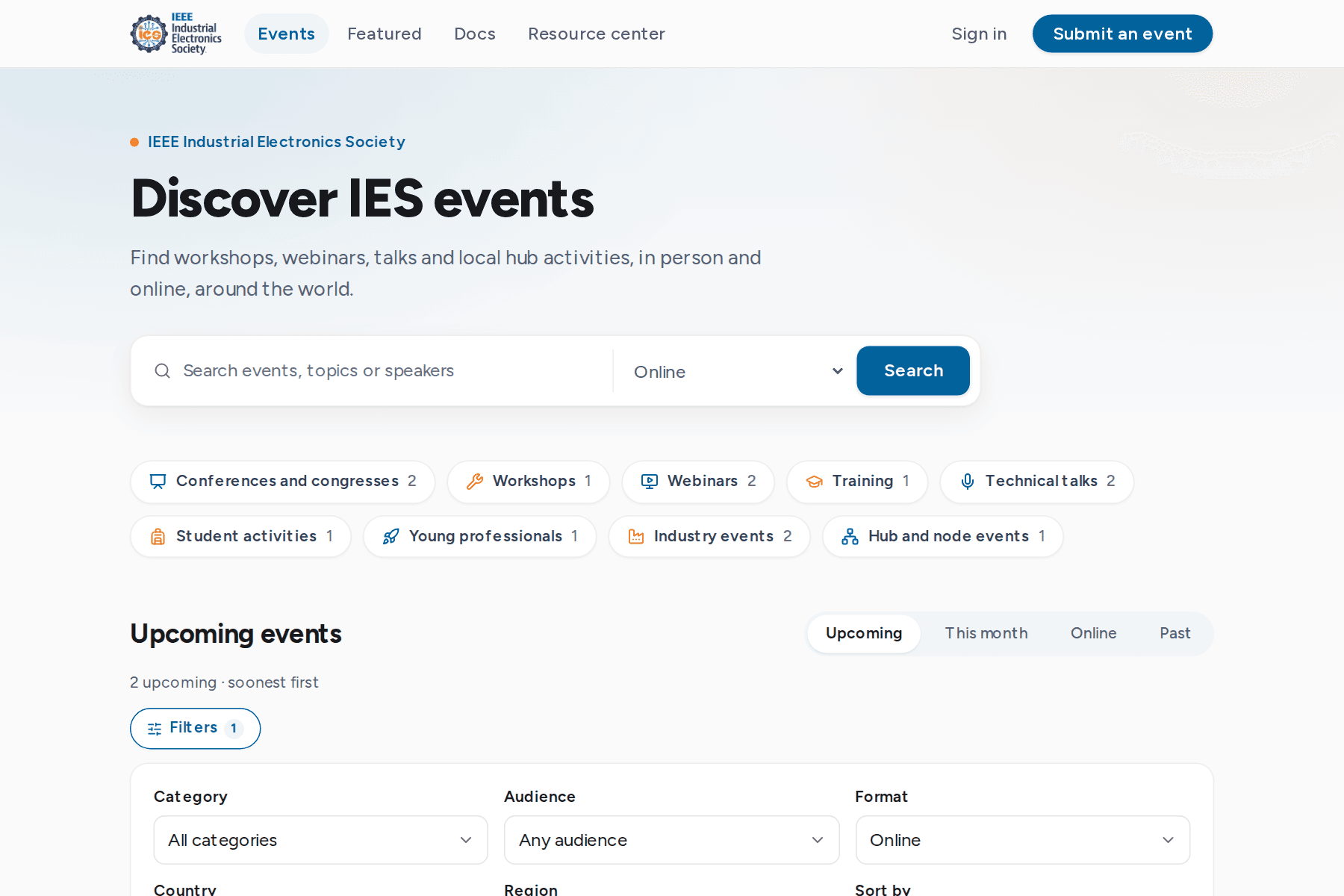Show the Online events tab
Screen dimensions: 1344x896
pos(1093,634)
